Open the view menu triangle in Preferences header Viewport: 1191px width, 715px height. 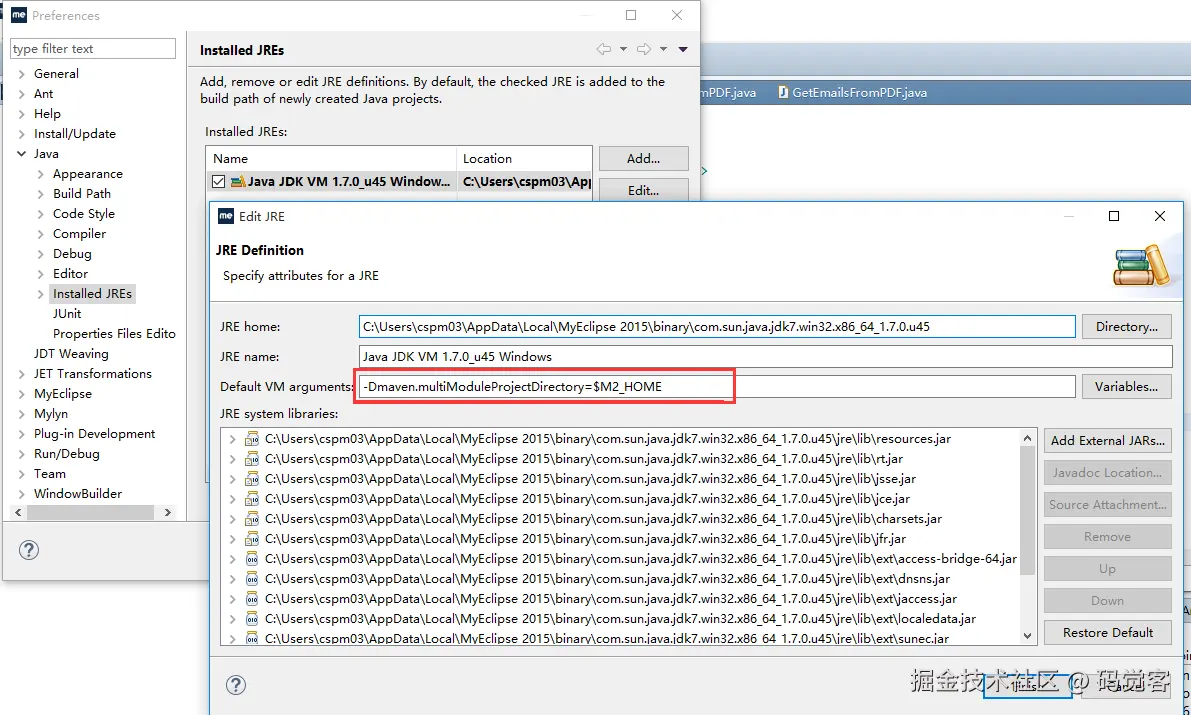coord(683,49)
